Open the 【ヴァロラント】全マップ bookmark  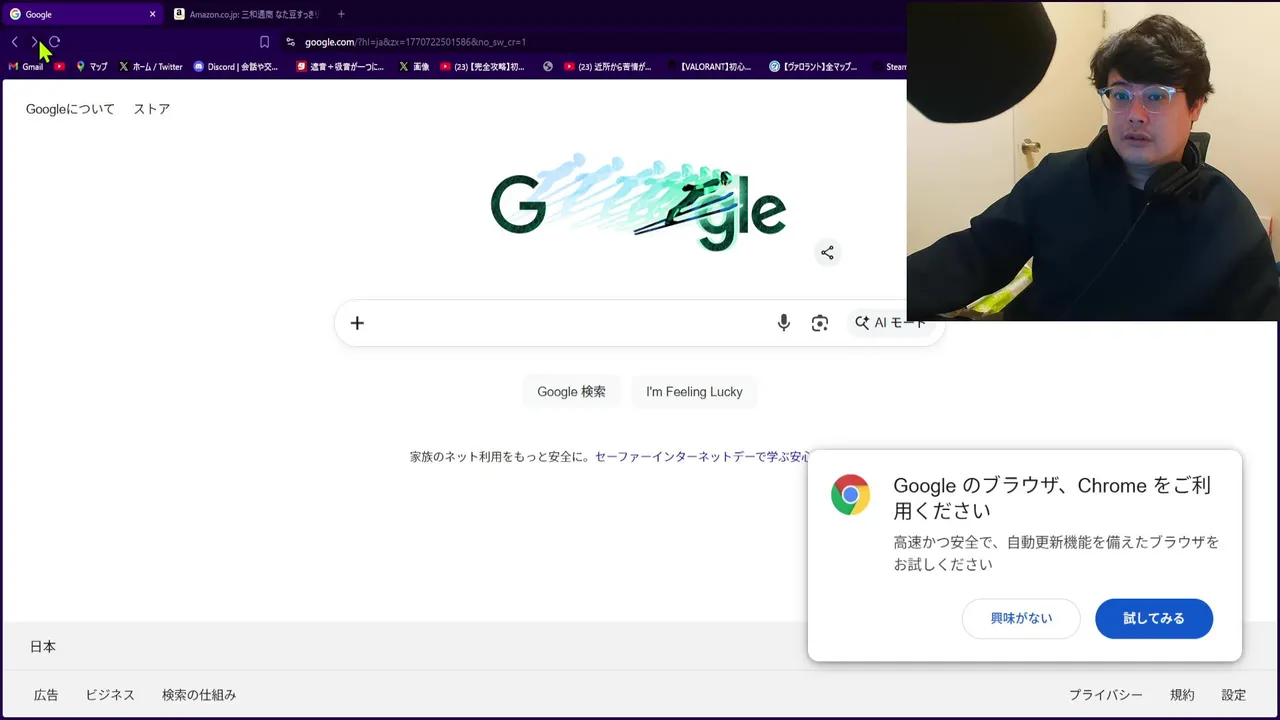pos(813,67)
